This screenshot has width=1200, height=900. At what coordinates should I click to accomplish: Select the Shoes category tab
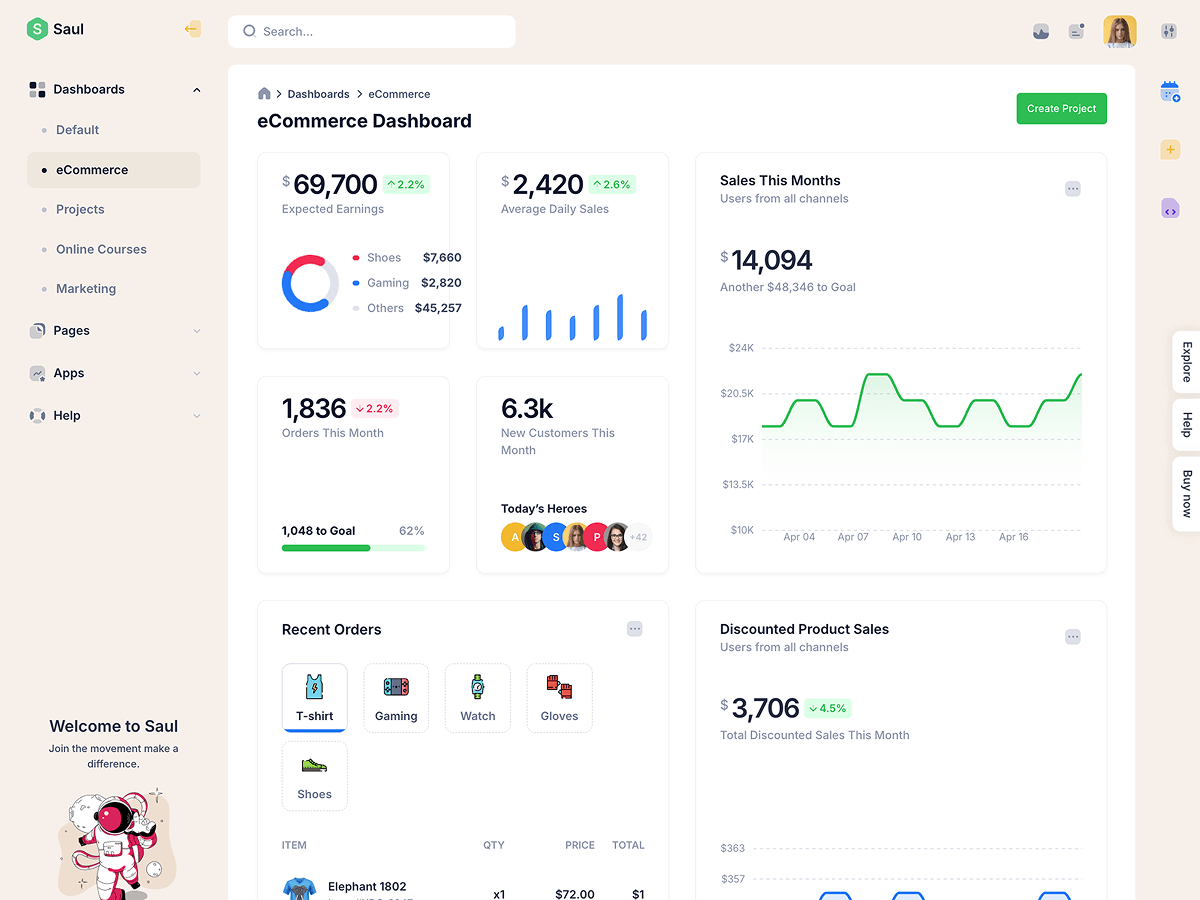coord(314,776)
